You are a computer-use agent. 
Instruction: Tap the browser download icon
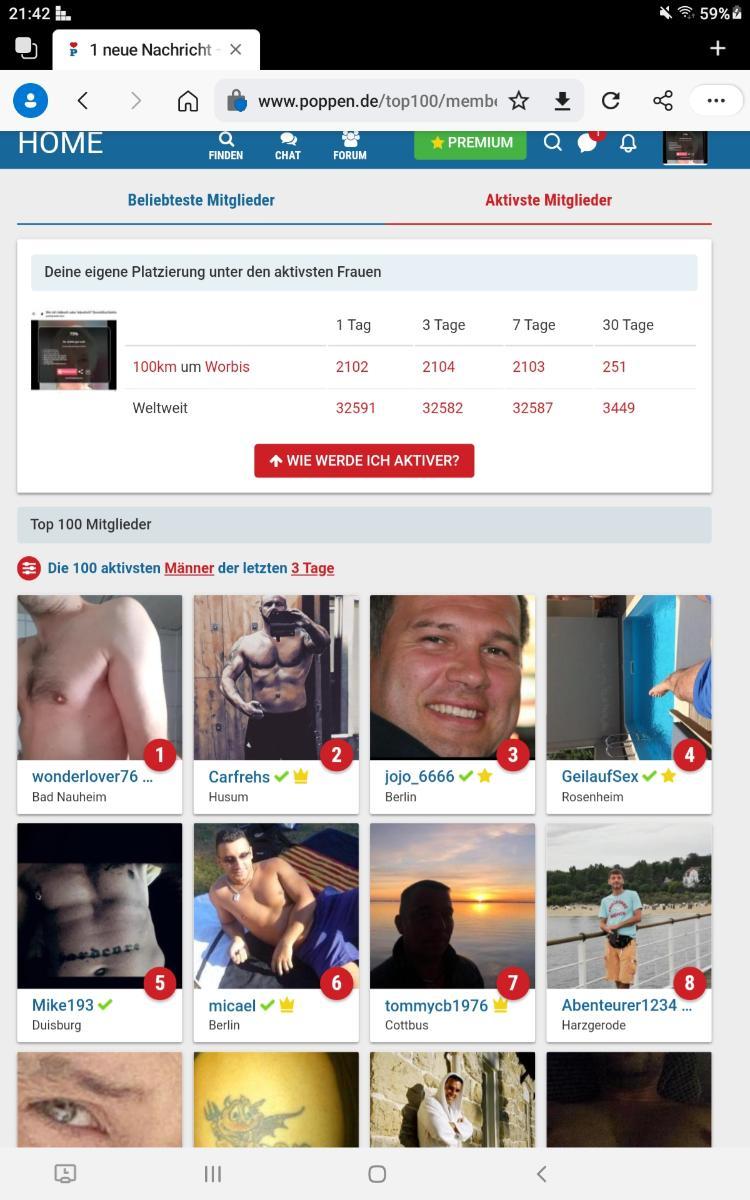tap(562, 100)
